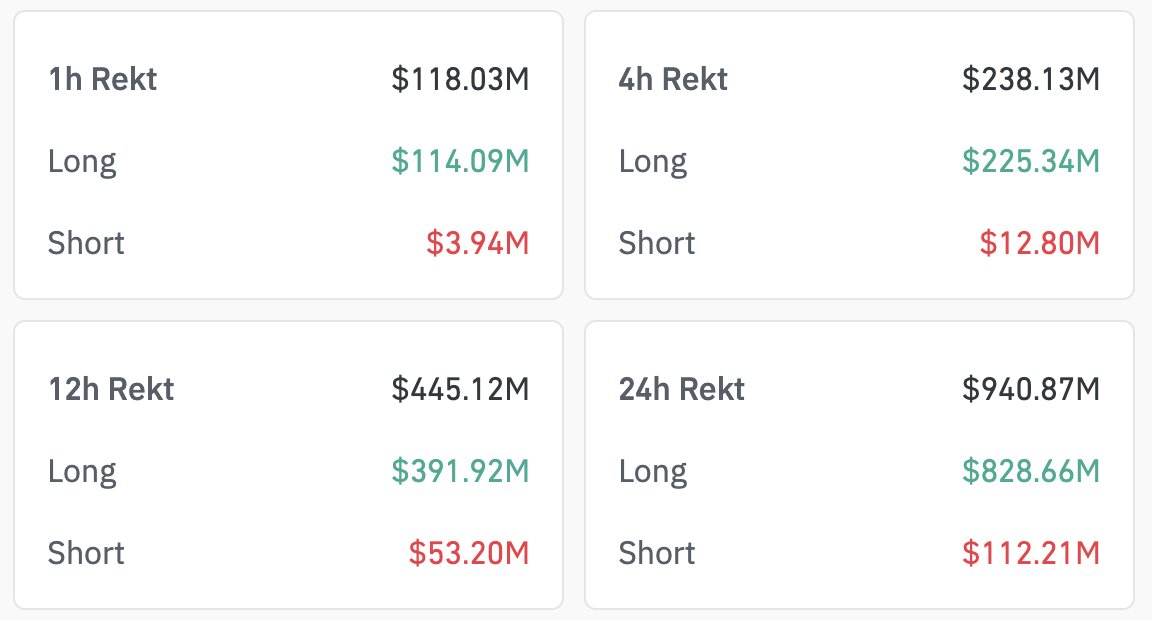
Task: Click the 24h Short $112.21M amount
Action: pyautogui.click(x=1031, y=553)
